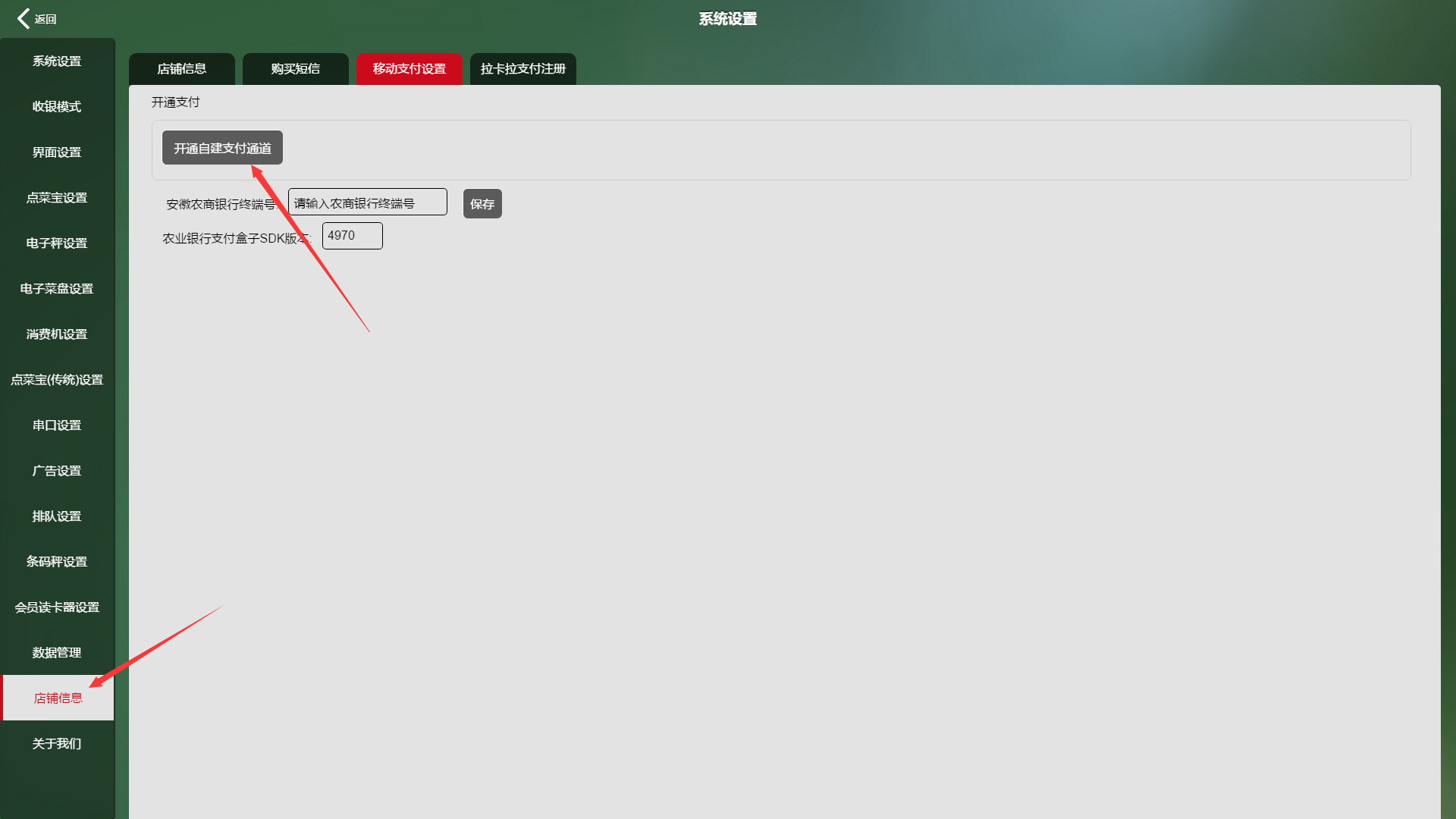Click the back arrow icon
The image size is (1456, 819).
pyautogui.click(x=24, y=19)
